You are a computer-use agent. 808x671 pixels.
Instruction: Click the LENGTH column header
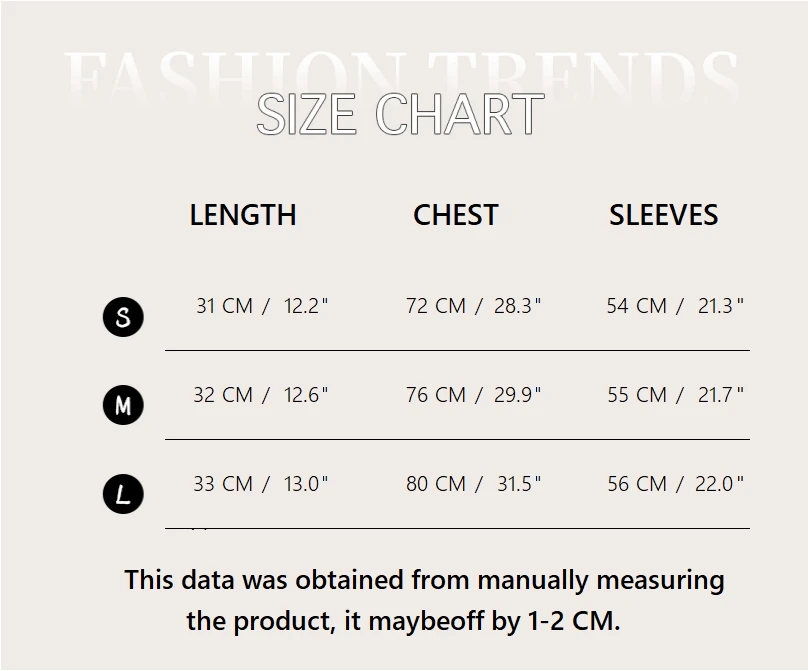(243, 215)
